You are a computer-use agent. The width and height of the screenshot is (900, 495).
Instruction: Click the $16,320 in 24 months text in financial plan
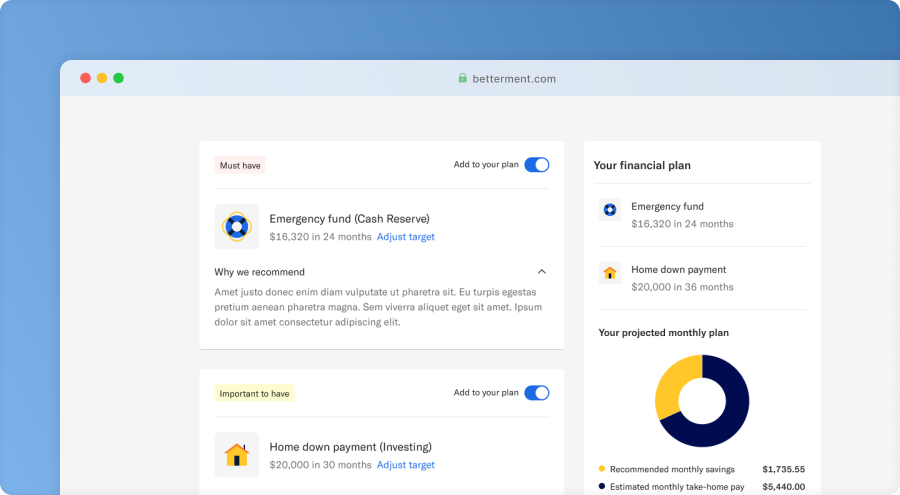click(682, 224)
